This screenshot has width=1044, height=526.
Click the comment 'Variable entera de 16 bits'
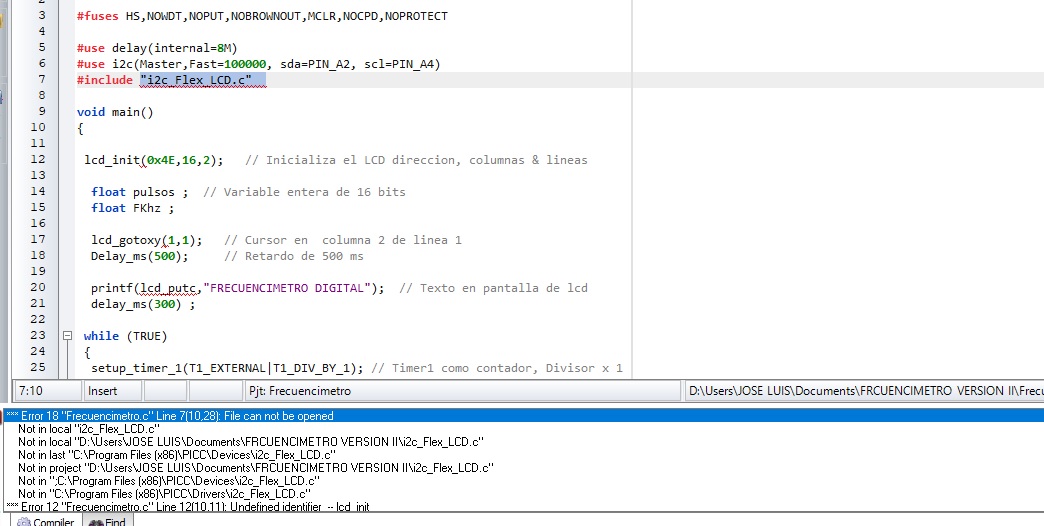(x=304, y=192)
